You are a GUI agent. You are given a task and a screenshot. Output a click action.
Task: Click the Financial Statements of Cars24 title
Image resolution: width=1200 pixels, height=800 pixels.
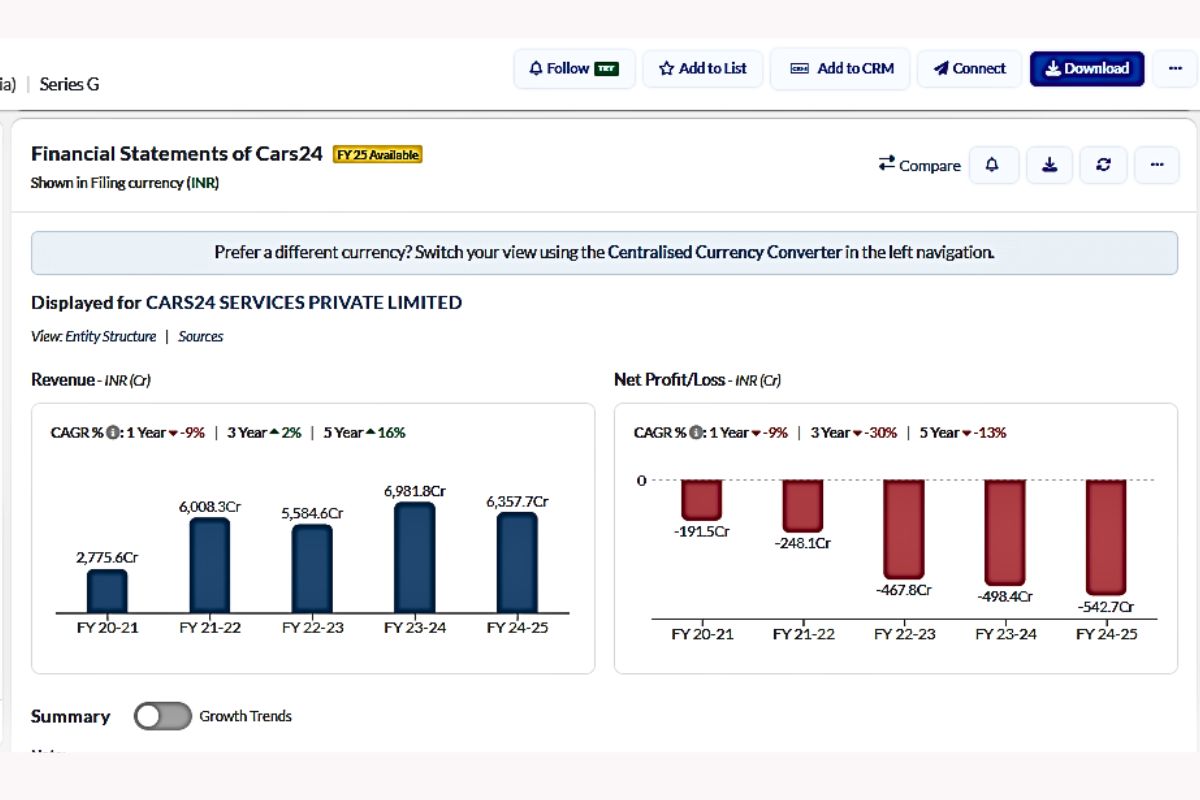pyautogui.click(x=177, y=154)
